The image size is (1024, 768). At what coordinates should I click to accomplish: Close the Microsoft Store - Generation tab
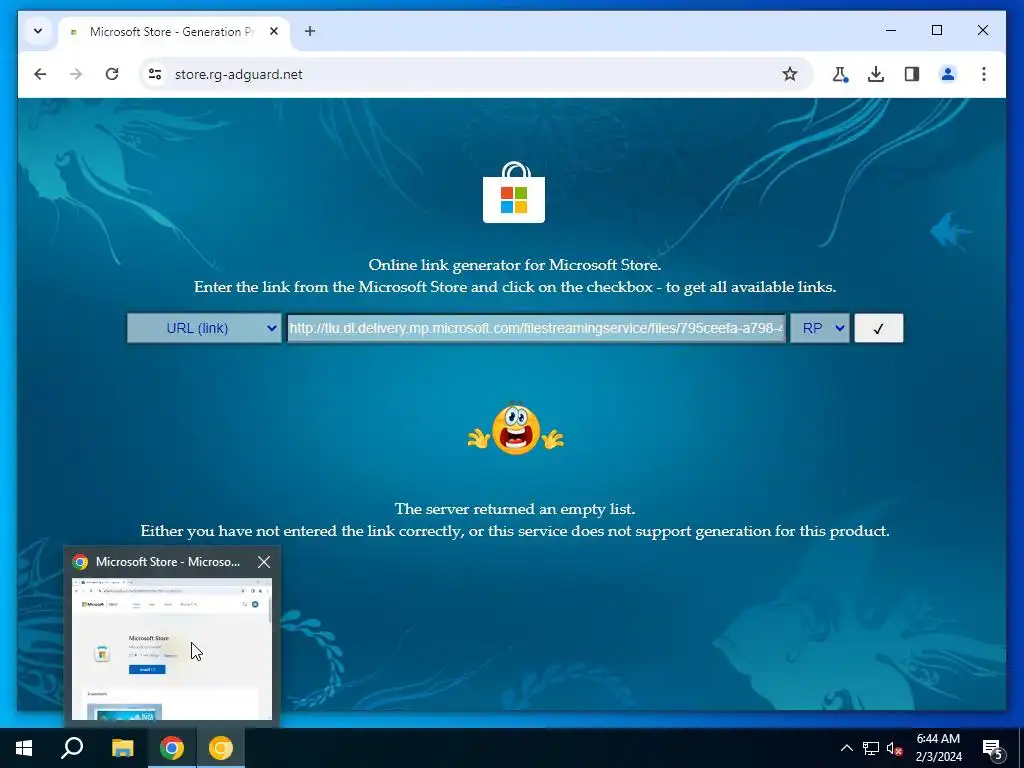click(274, 31)
